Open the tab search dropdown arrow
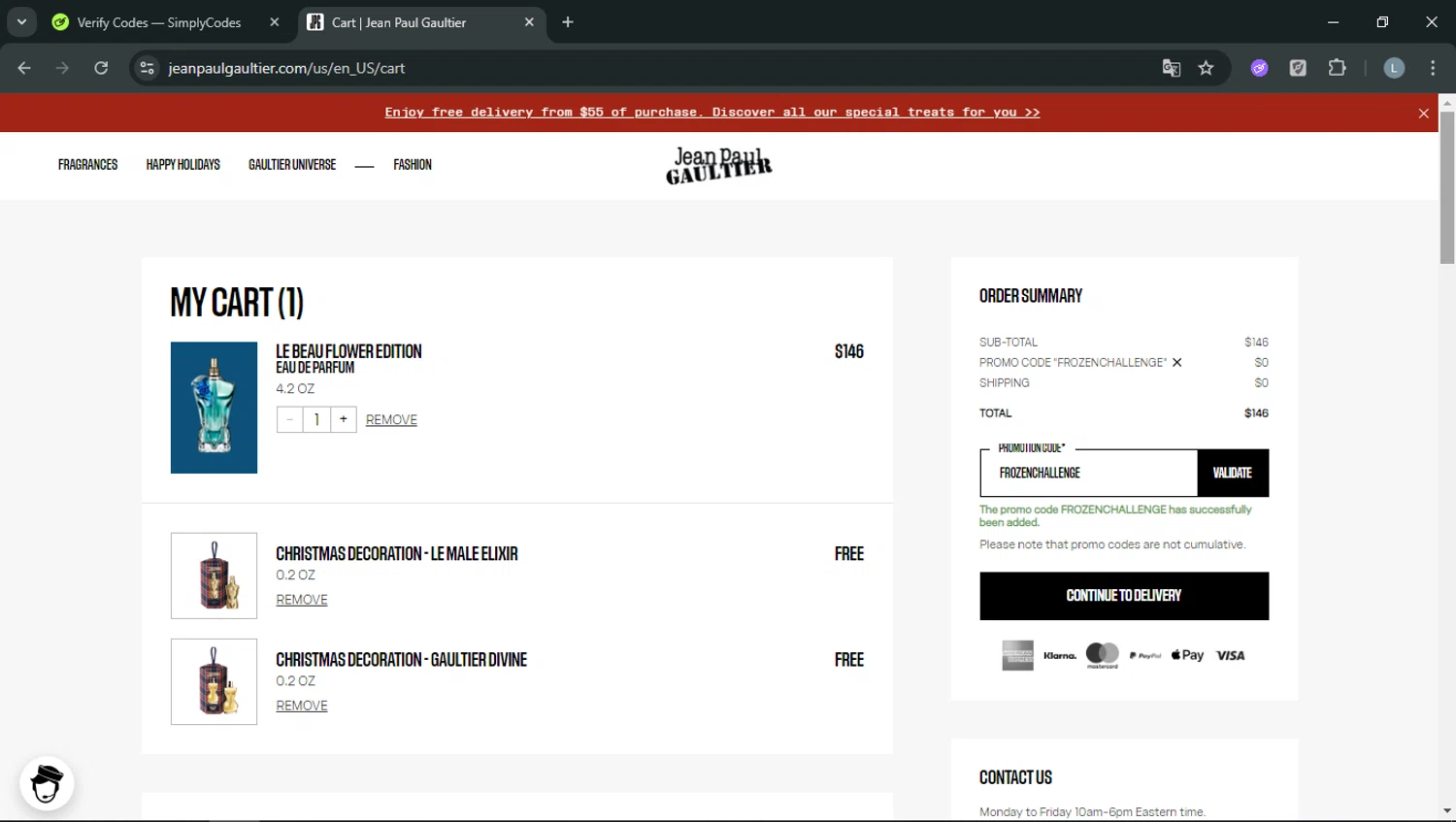Image resolution: width=1456 pixels, height=822 pixels. [21, 21]
